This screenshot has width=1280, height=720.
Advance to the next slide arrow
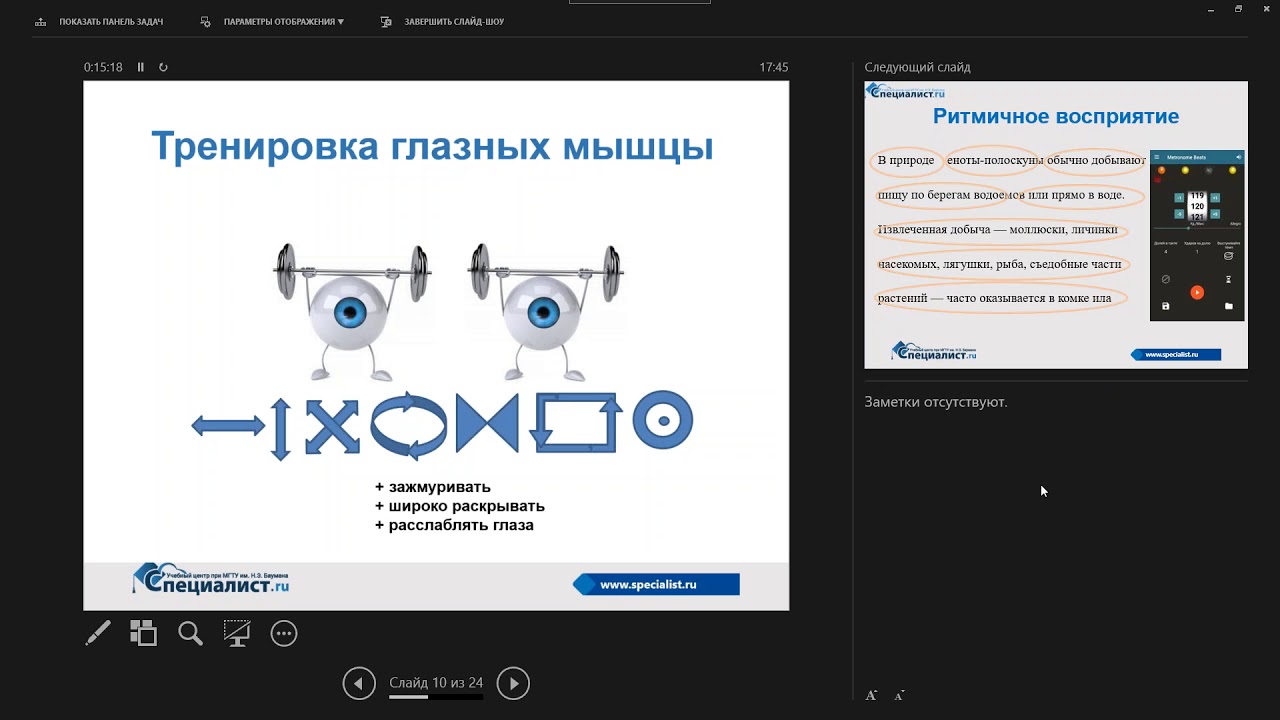(513, 683)
